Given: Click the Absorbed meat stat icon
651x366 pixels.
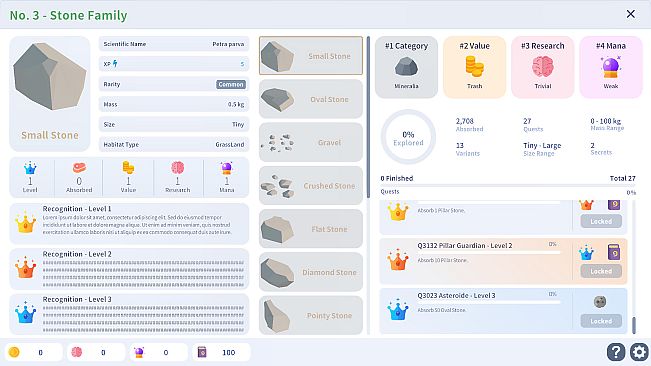Looking at the screenshot, I should click(x=79, y=168).
